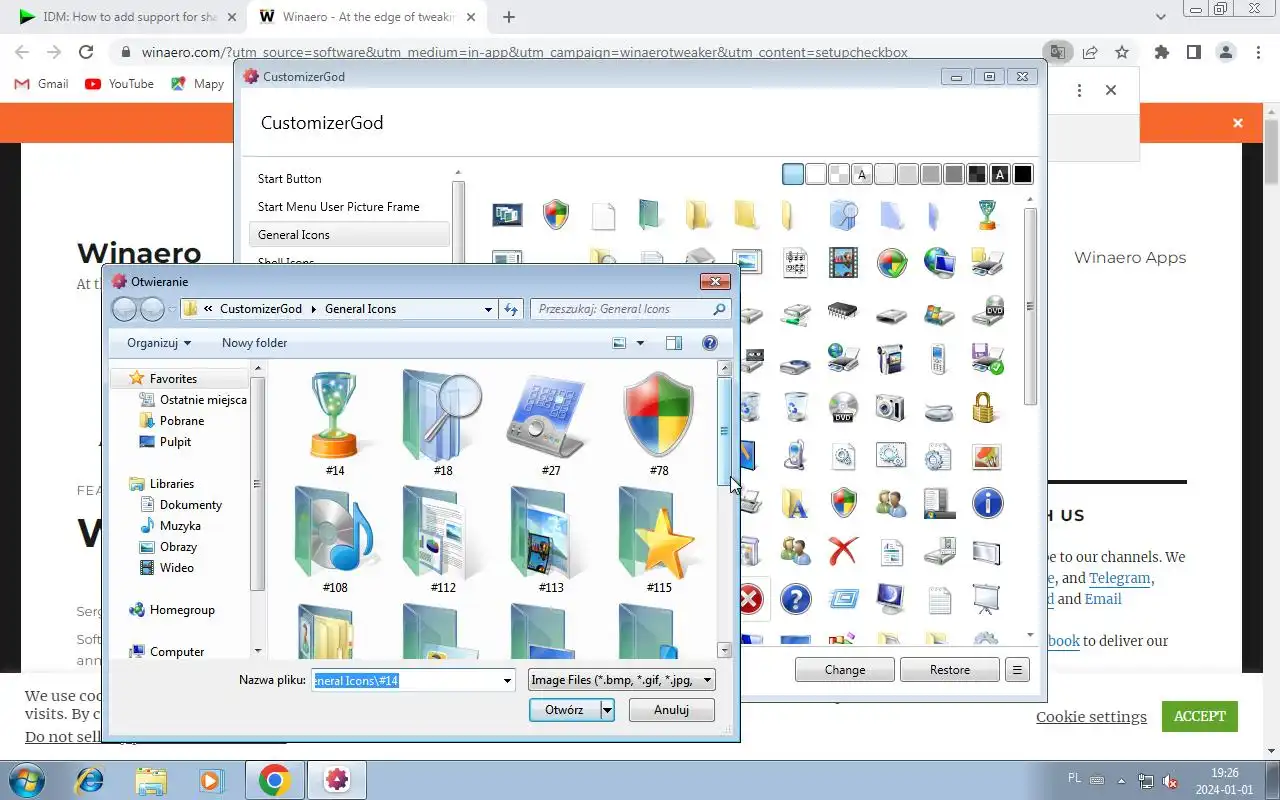Click the refresh button beside the address path
This screenshot has width=1280, height=800.
coord(511,309)
